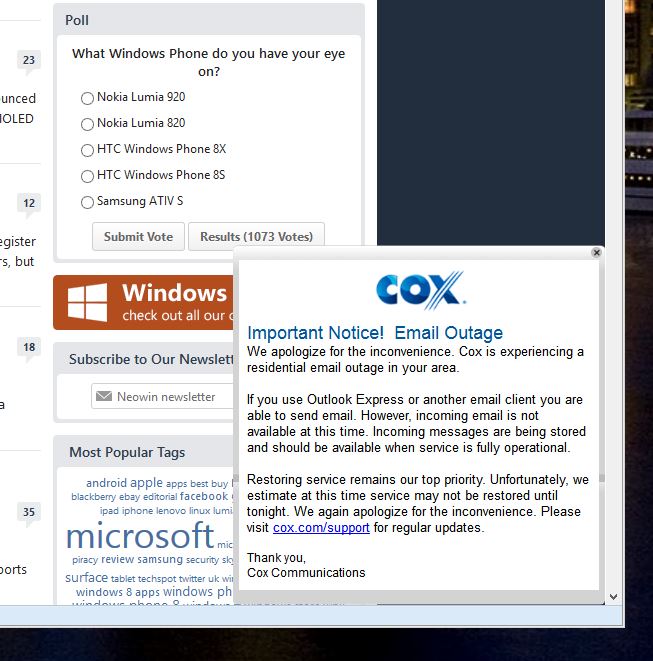Open the 'windows 8 apps' tag
The height and width of the screenshot is (661, 653).
[118, 592]
